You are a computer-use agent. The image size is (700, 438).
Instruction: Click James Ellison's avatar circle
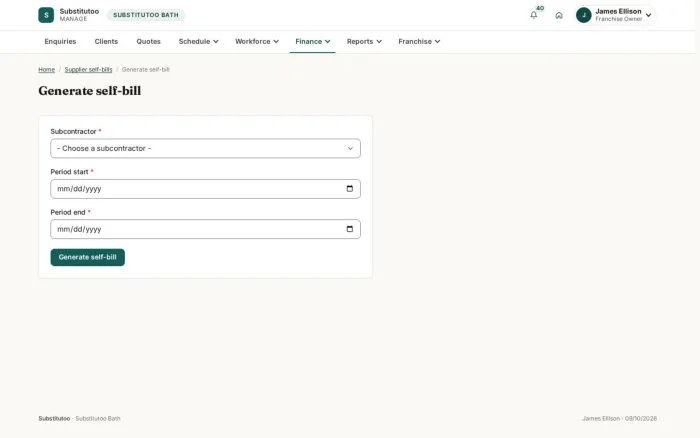pos(583,15)
